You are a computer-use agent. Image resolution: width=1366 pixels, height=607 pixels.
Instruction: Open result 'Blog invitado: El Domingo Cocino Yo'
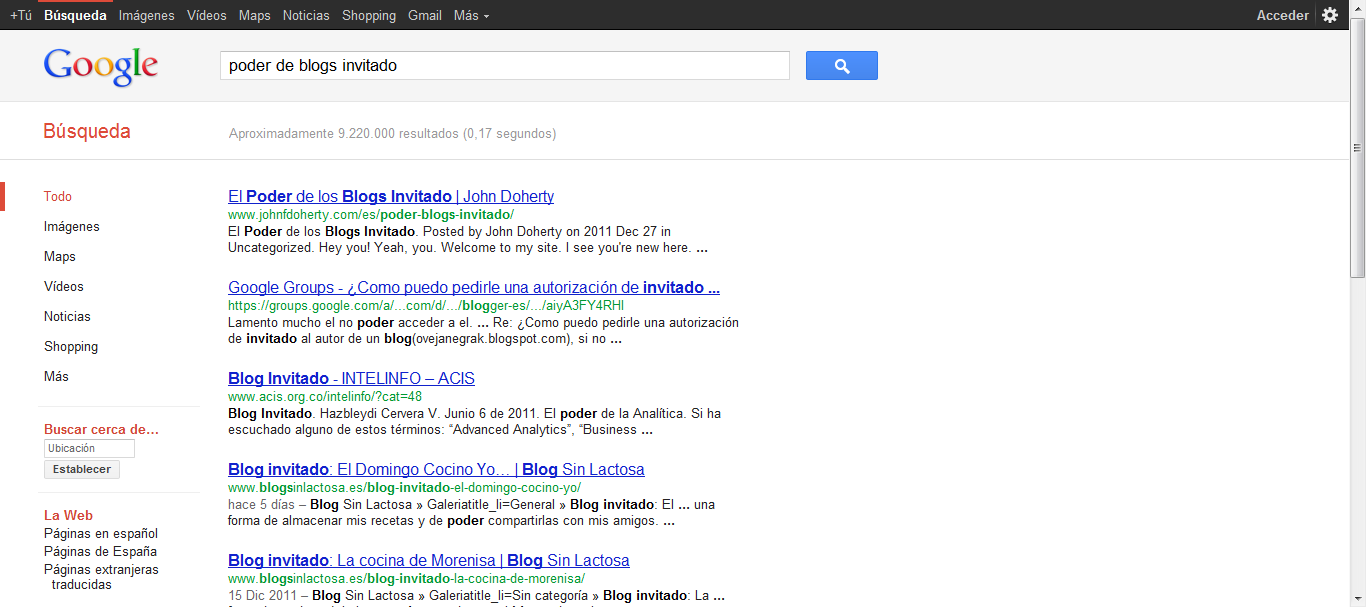(x=436, y=470)
